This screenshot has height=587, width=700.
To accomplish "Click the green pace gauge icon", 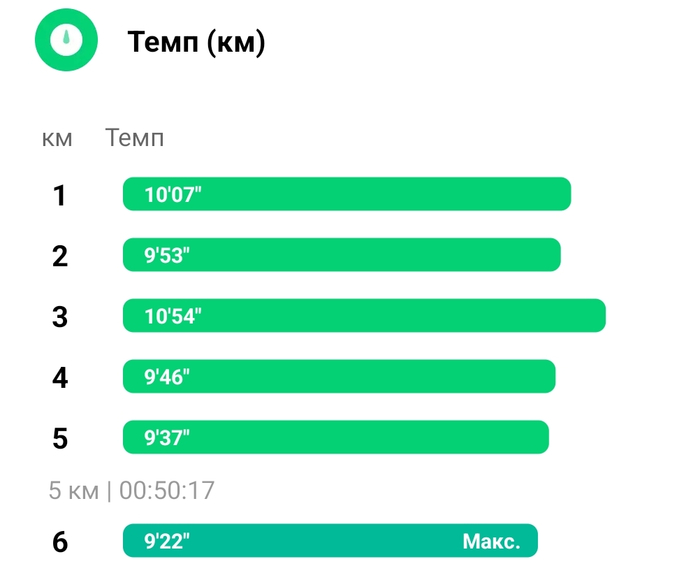I will 66,40.
